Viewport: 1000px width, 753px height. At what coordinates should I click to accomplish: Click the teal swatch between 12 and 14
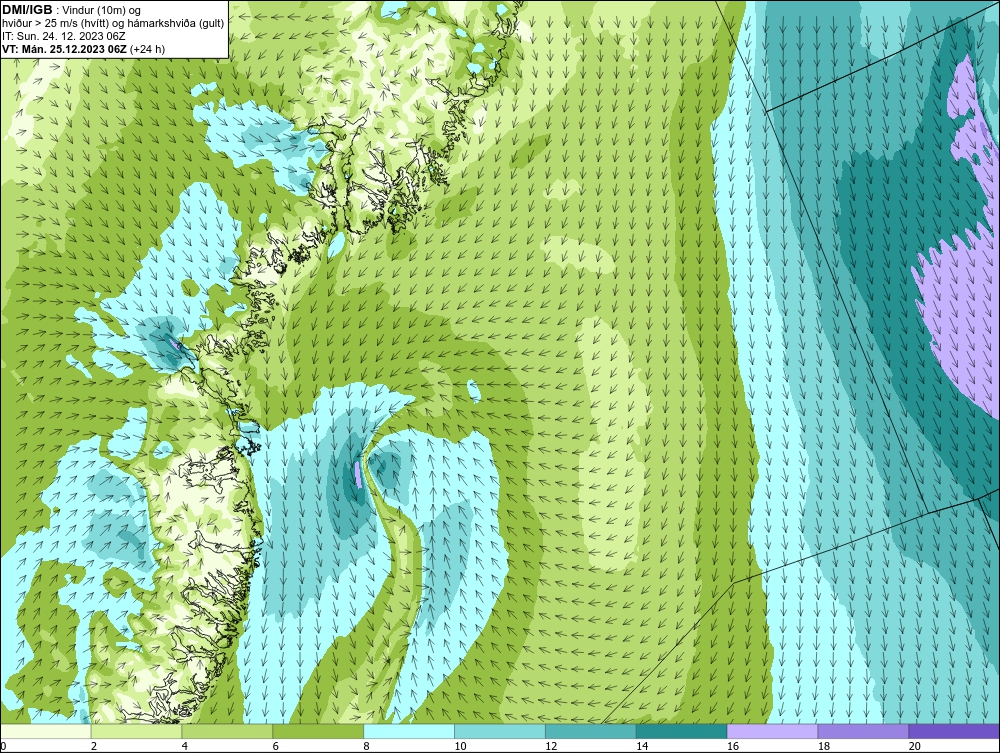(x=591, y=731)
